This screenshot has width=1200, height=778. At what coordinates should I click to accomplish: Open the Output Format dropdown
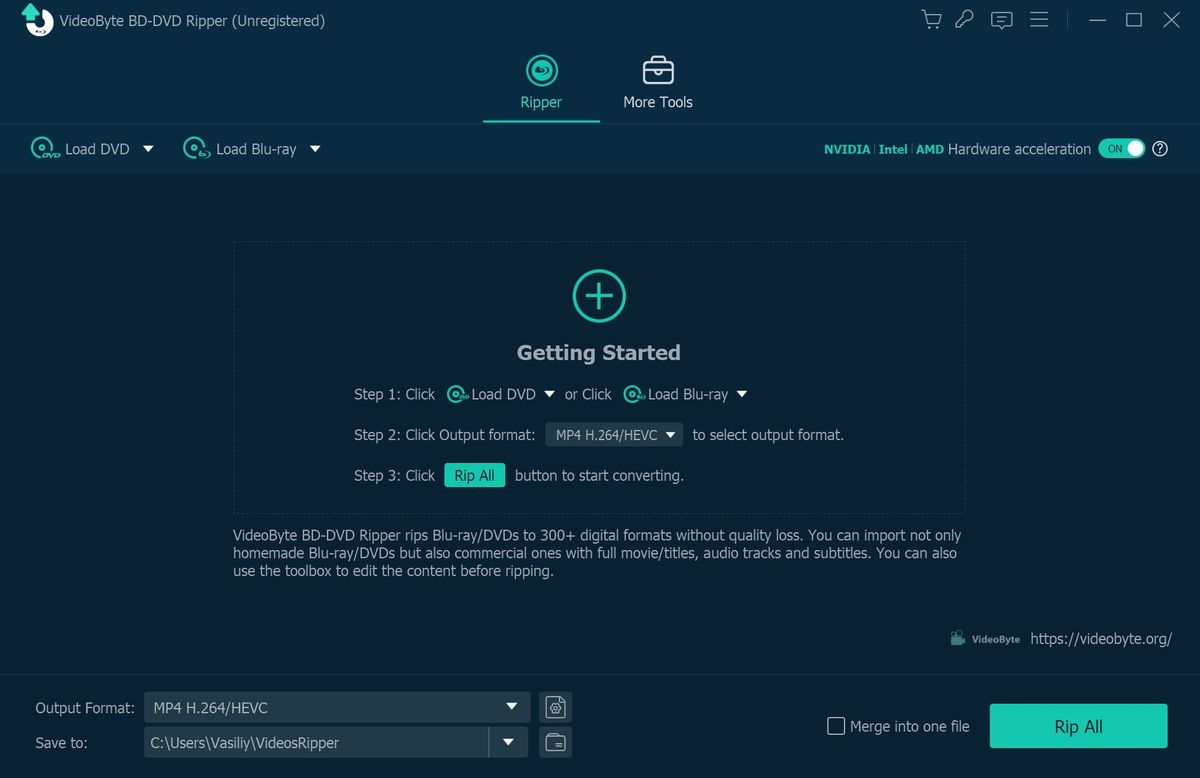click(x=512, y=707)
